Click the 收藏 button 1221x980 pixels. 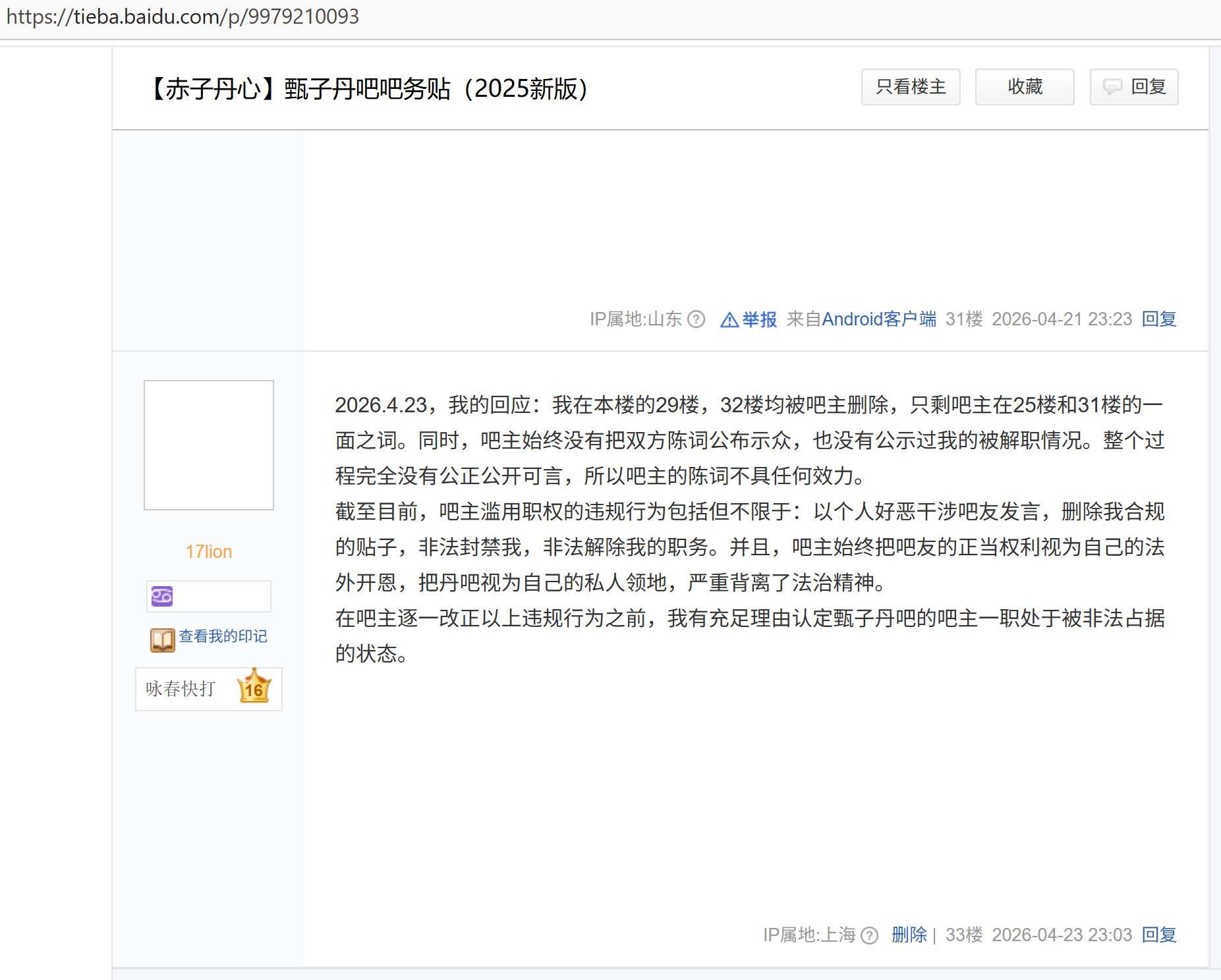(1025, 87)
